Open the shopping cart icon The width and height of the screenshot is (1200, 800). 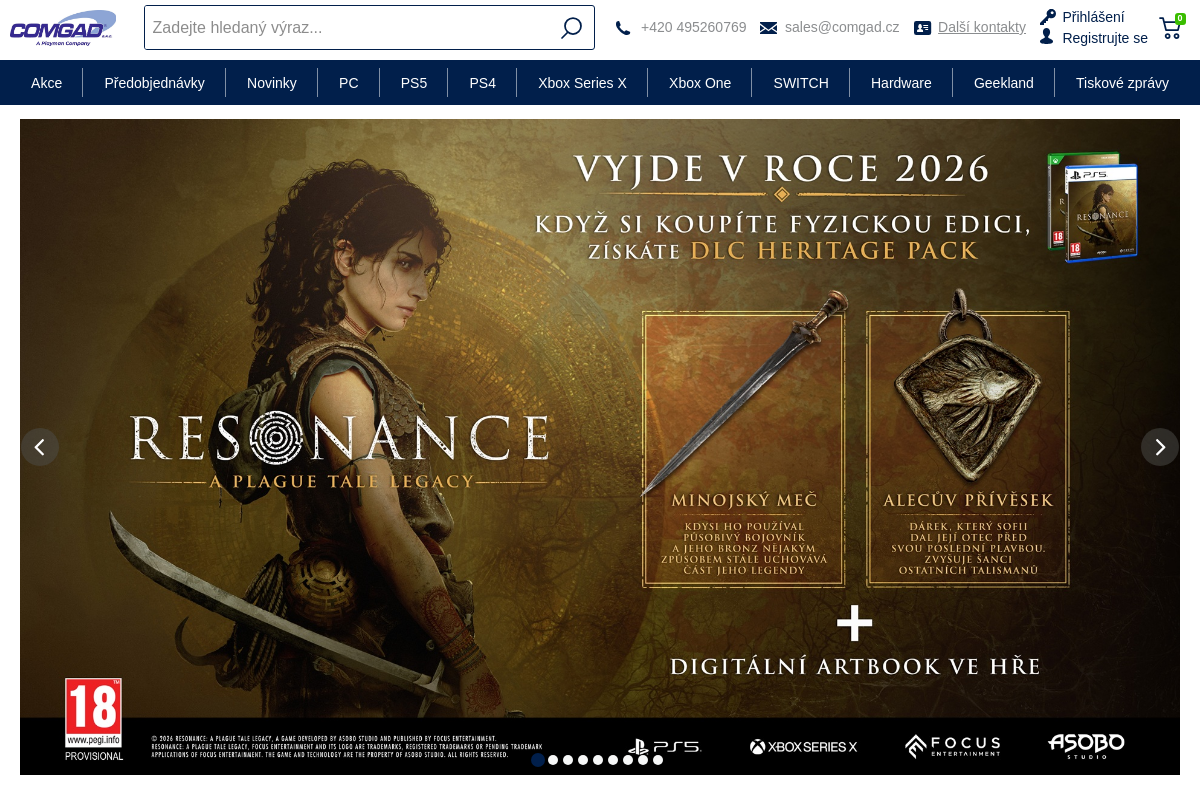click(x=1171, y=27)
